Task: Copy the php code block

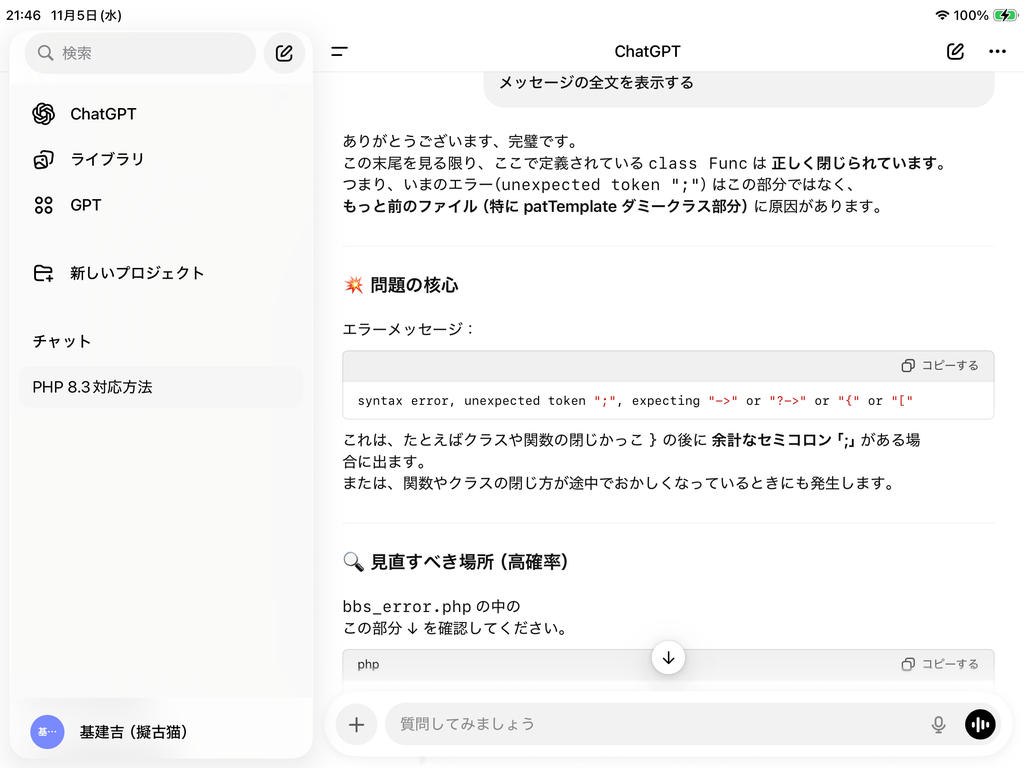Action: pyautogui.click(x=940, y=664)
